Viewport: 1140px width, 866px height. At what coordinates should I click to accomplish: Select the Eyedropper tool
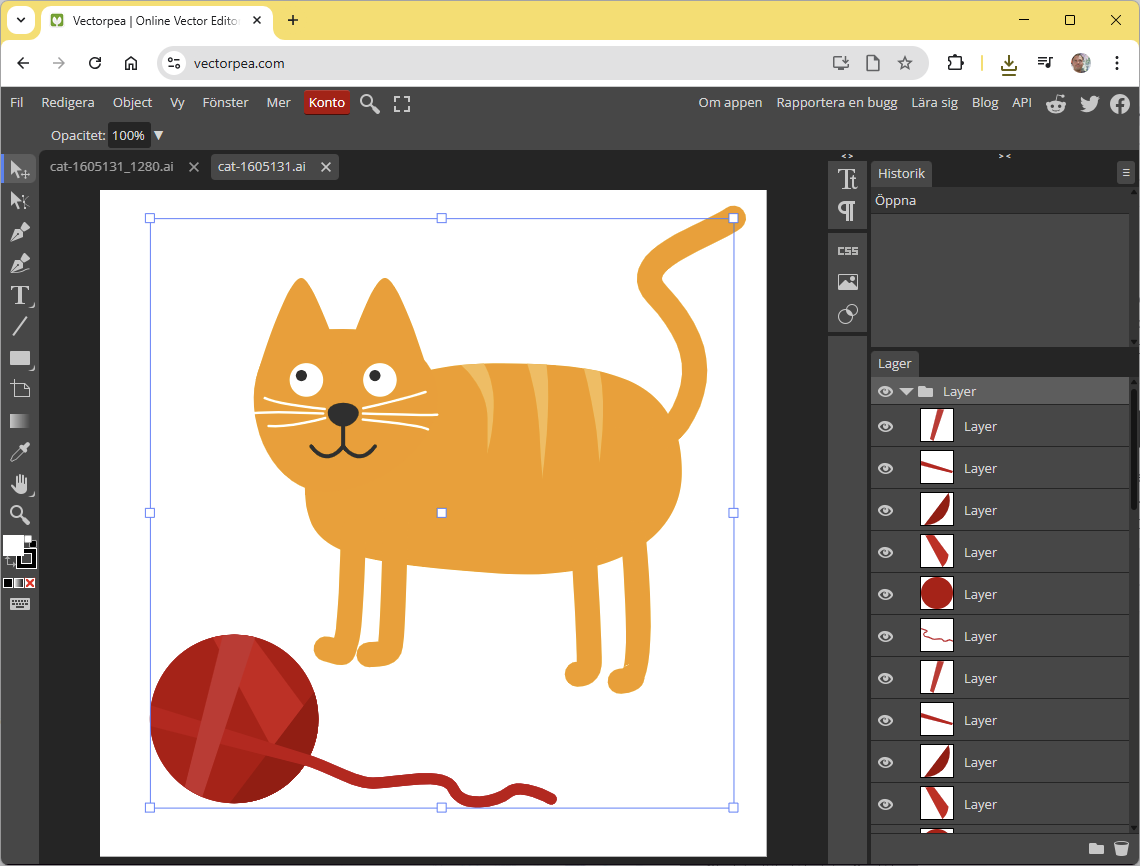(20, 451)
